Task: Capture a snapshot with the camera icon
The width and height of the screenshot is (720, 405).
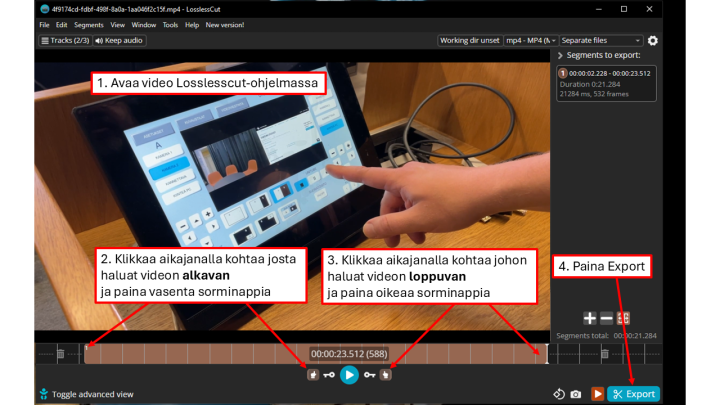Action: (x=575, y=394)
